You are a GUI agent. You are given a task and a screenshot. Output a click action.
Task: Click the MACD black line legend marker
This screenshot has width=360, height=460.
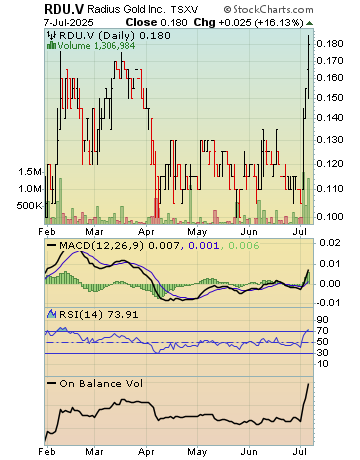click(x=52, y=245)
